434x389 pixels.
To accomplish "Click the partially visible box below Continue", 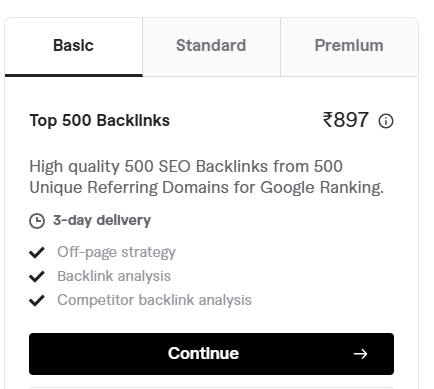I will click(x=211, y=388).
